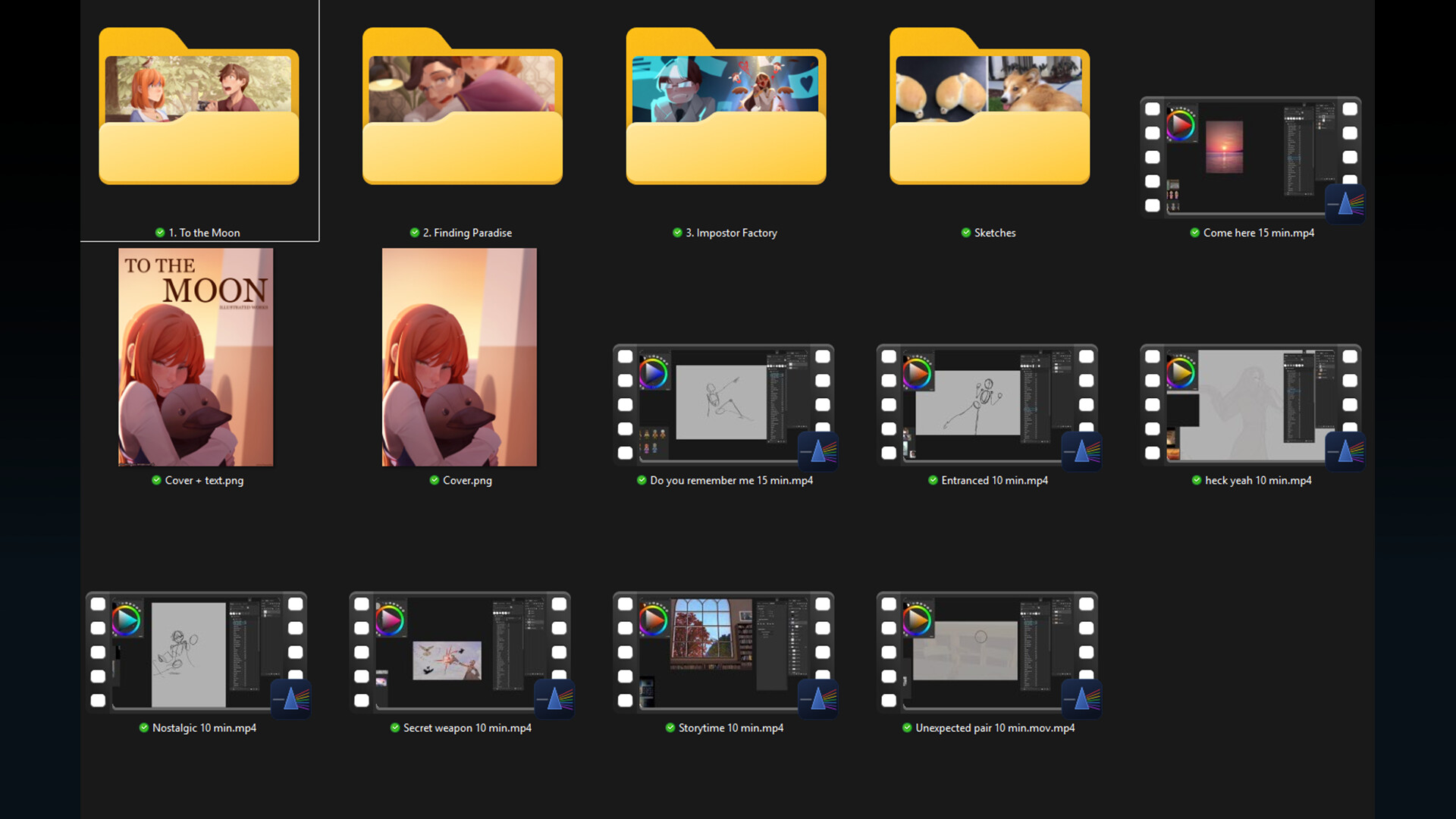The image size is (1456, 819).
Task: Click the 'Unexpected pair 10 min.mov.mp4' file name
Action: point(995,727)
